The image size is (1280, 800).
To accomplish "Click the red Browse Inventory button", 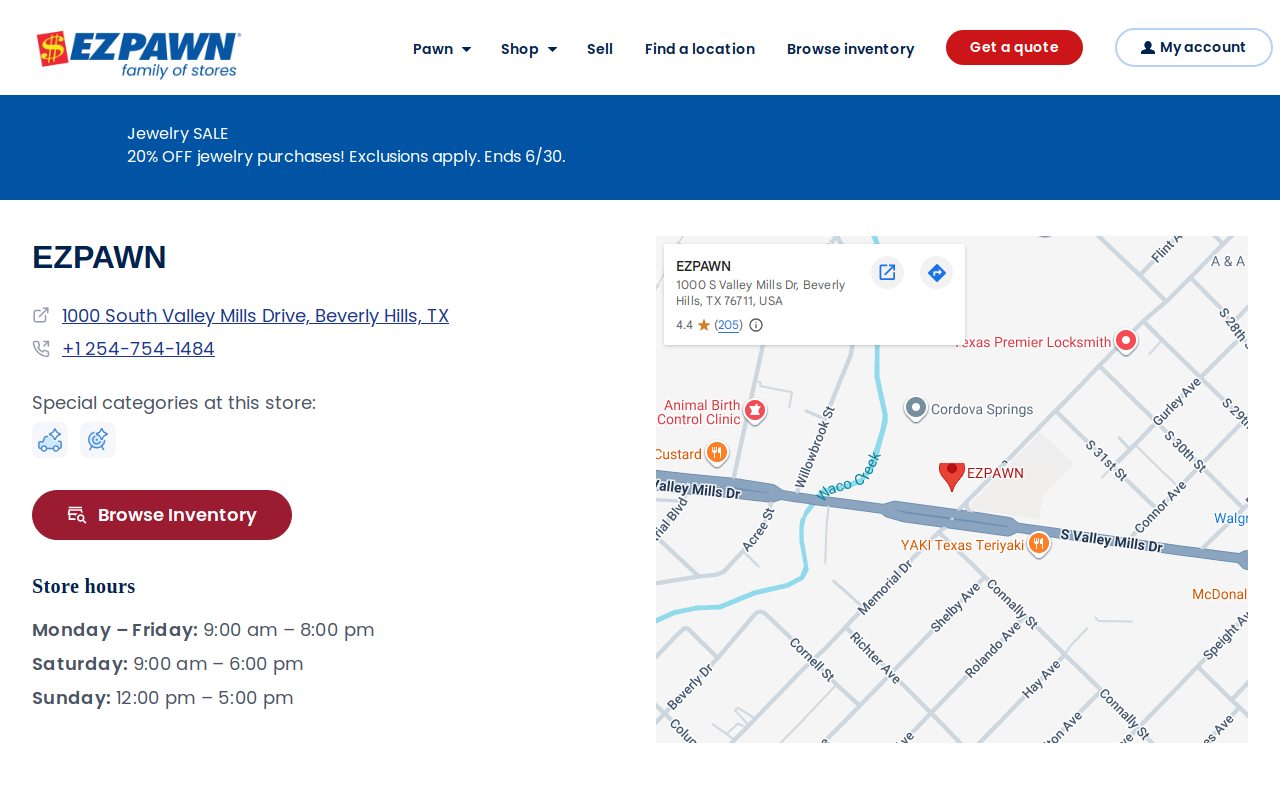I will (162, 515).
